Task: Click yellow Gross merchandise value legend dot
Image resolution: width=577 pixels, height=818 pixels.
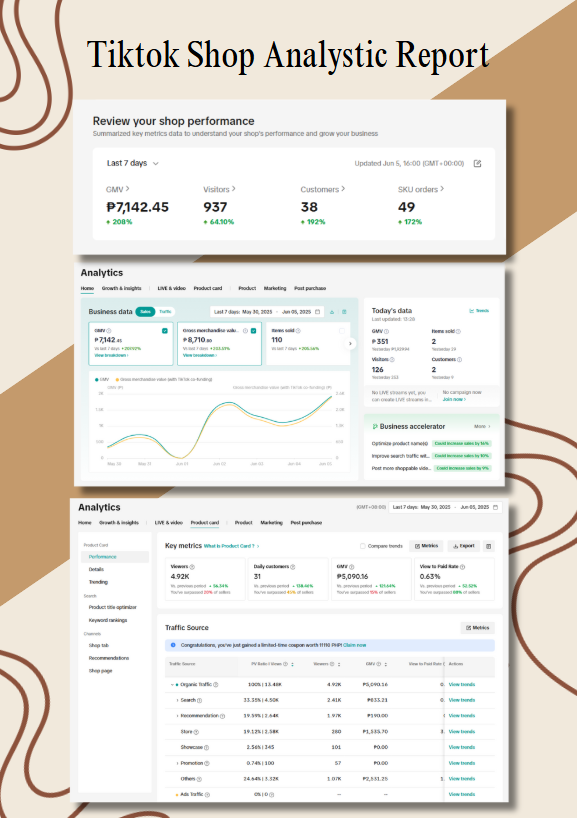Action: [x=117, y=379]
